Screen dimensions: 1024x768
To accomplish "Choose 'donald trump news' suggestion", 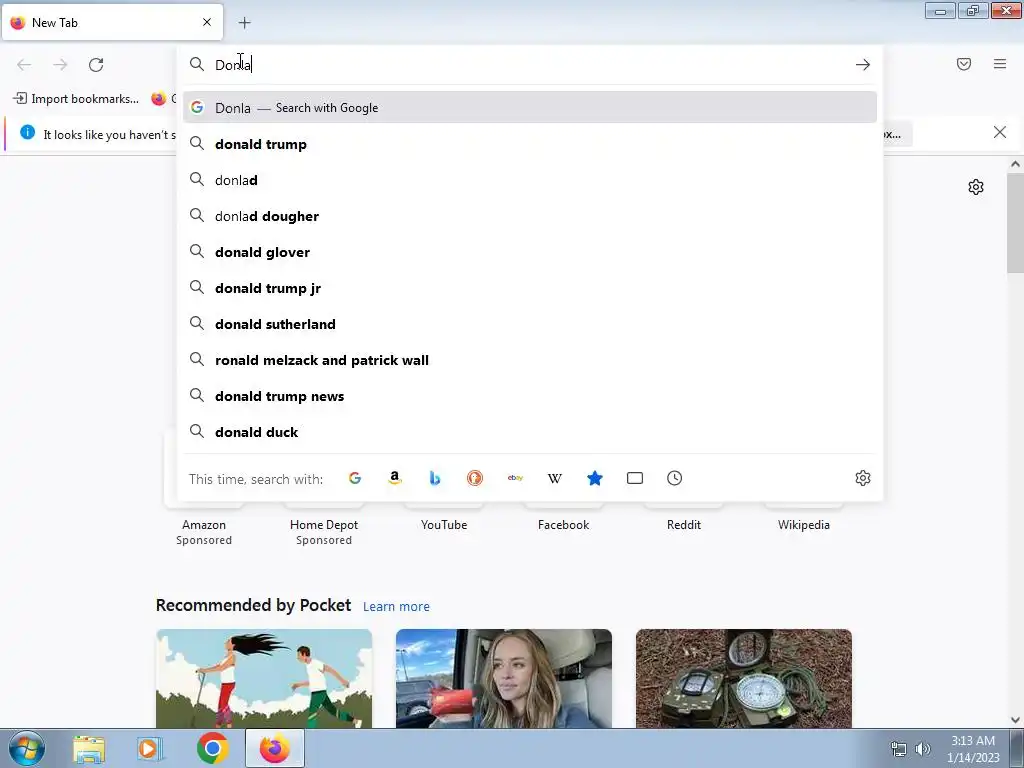I will point(530,396).
